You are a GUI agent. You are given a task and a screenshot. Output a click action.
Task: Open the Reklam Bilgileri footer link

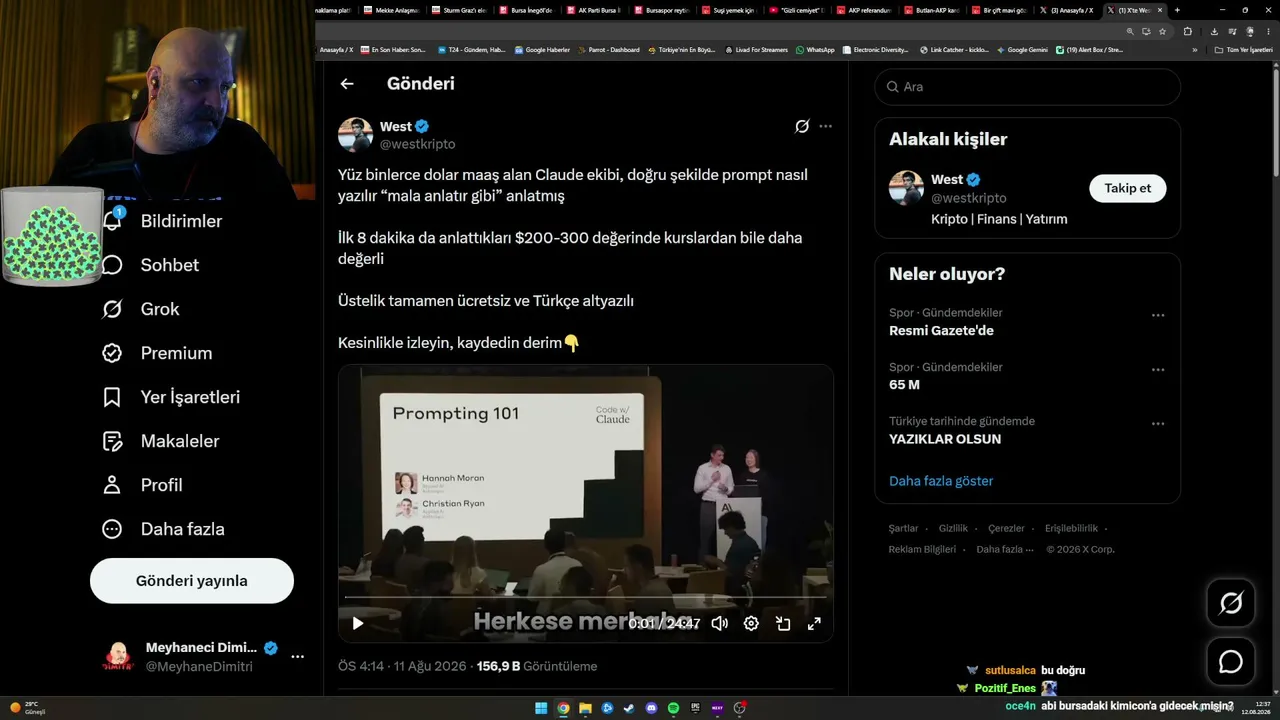(922, 549)
